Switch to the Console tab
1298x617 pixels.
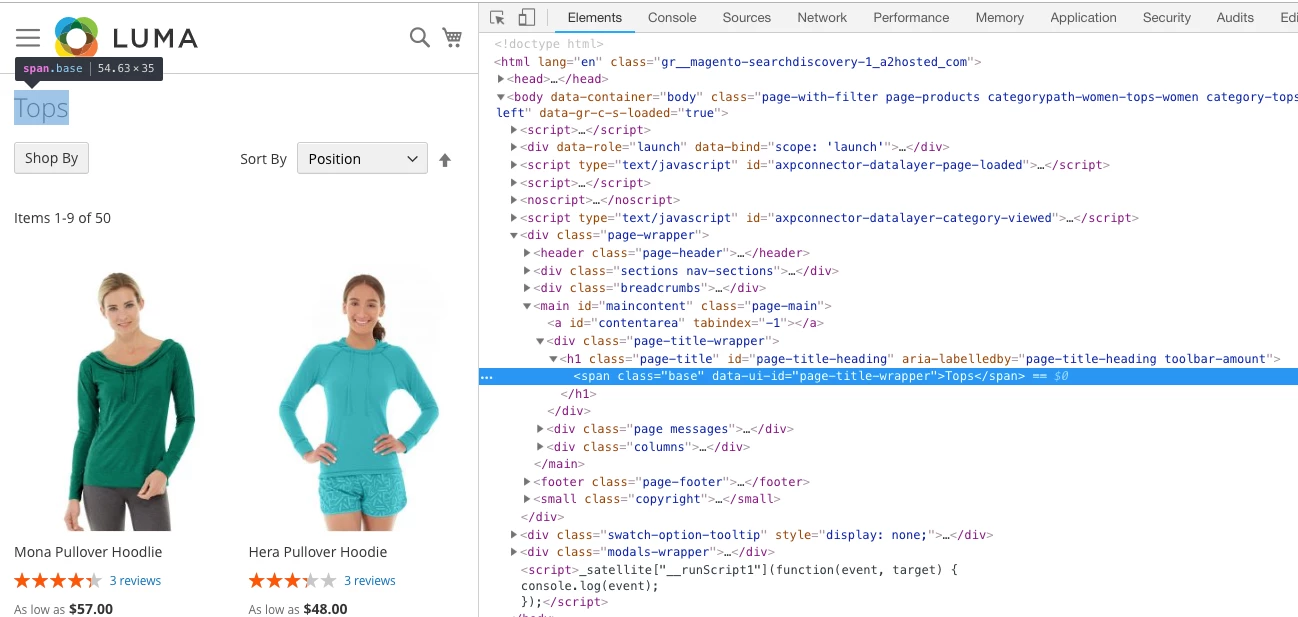672,17
